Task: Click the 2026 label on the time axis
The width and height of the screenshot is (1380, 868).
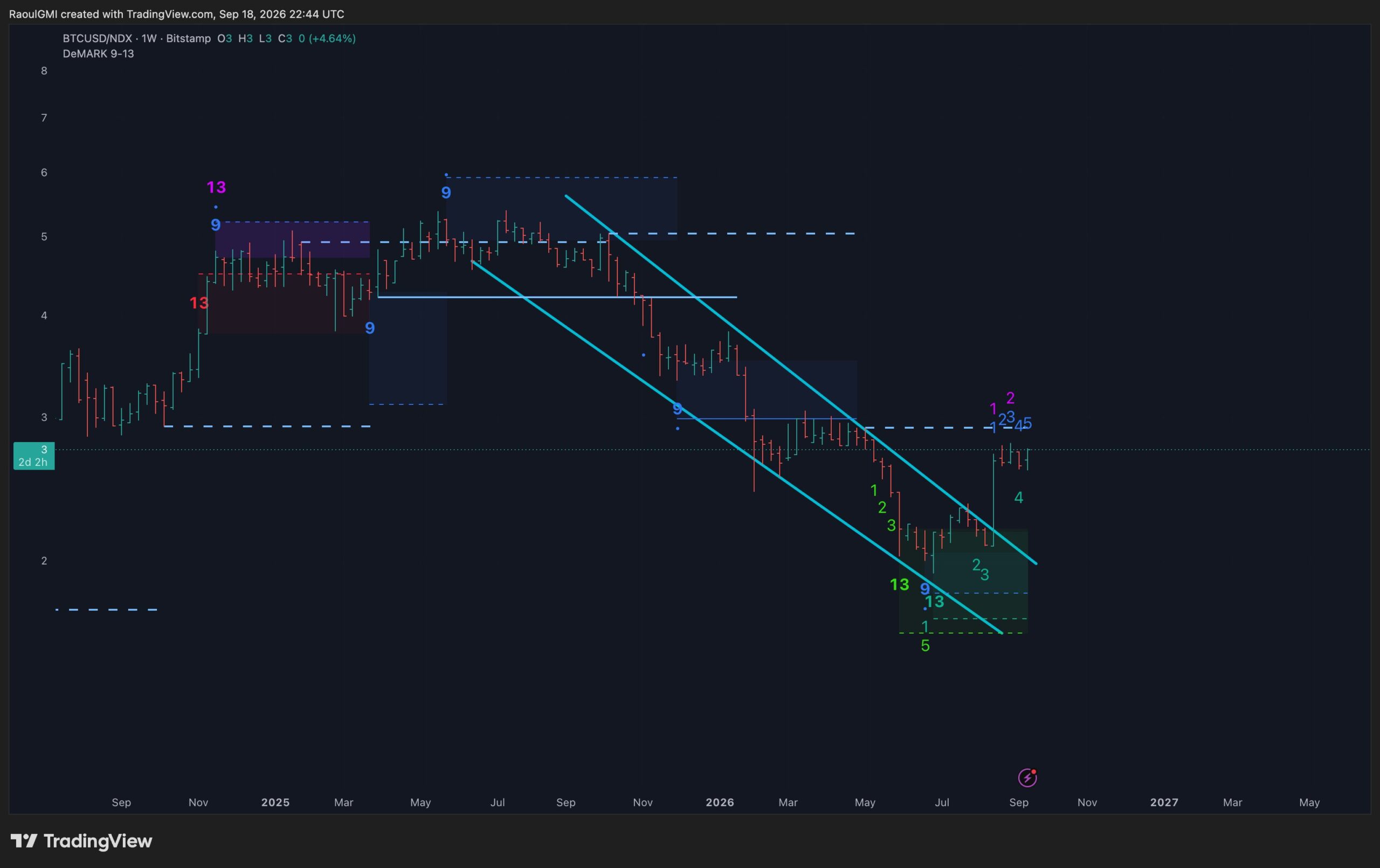Action: tap(720, 802)
